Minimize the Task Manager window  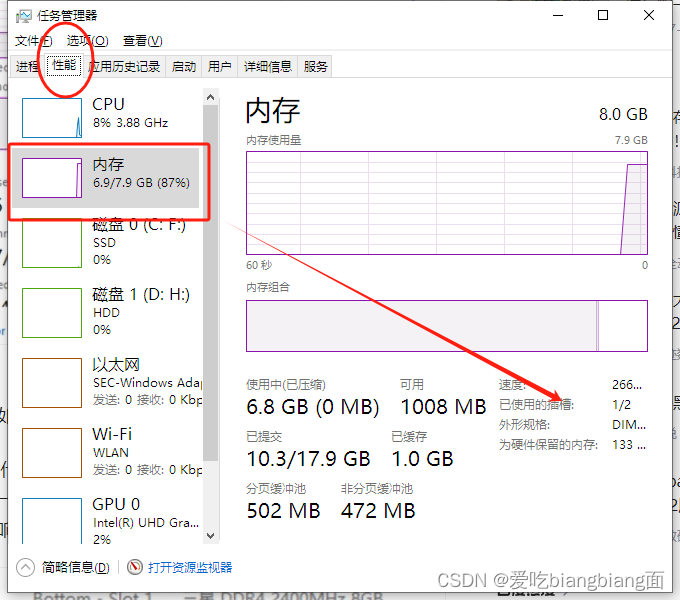tap(558, 16)
